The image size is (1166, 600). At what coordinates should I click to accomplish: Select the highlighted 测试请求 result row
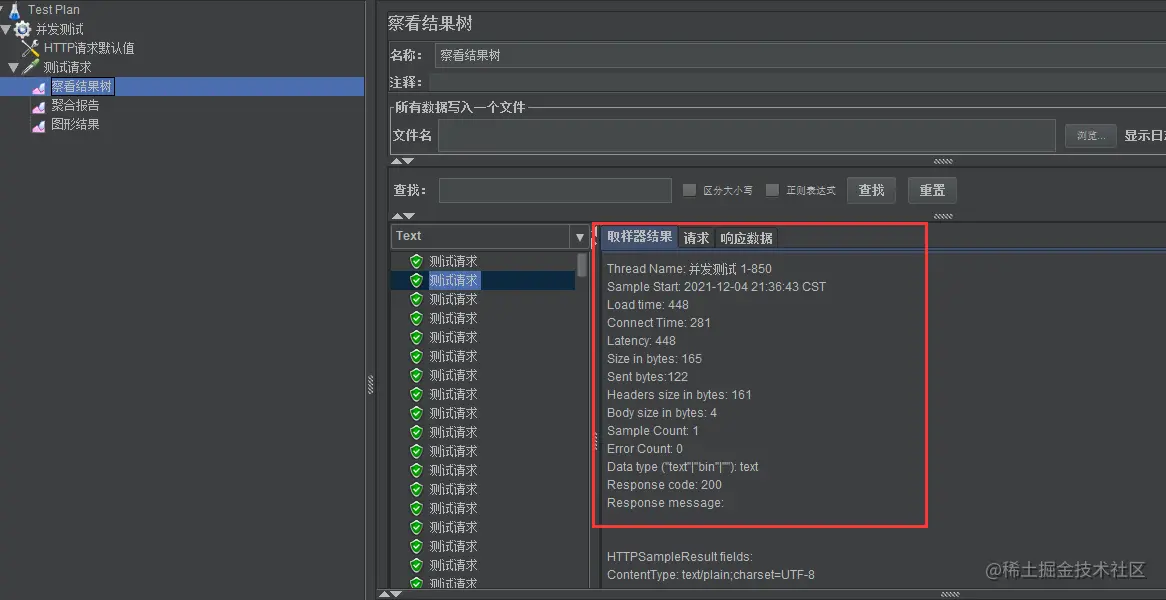point(483,280)
